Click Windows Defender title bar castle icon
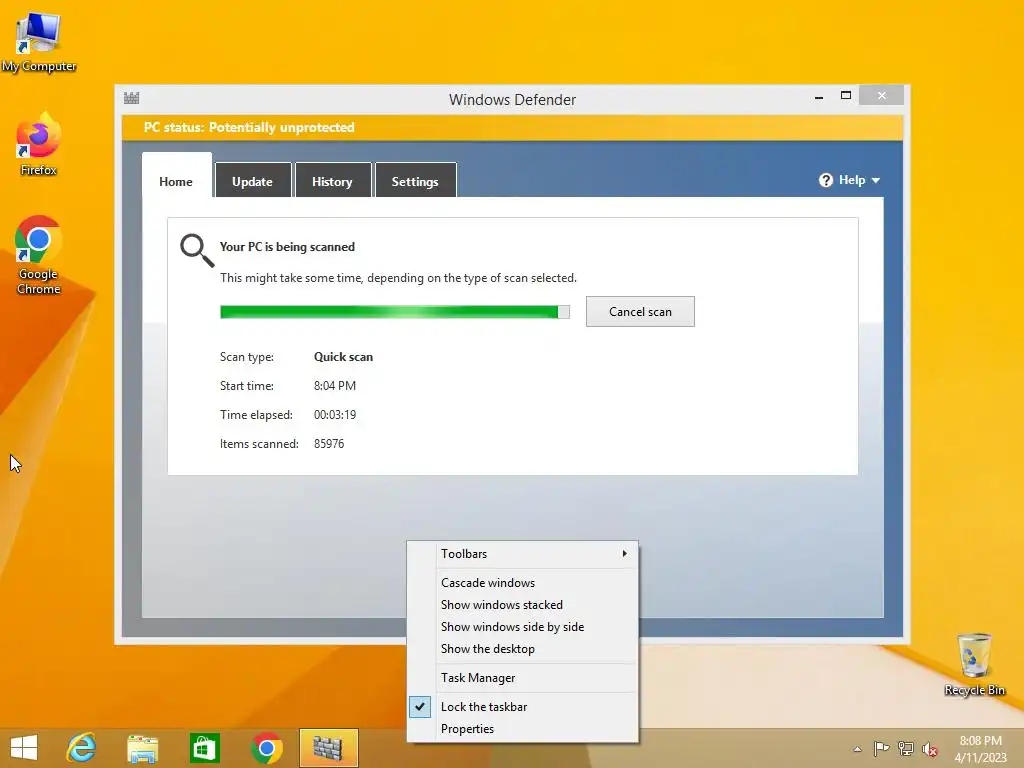1024x768 pixels. (131, 99)
